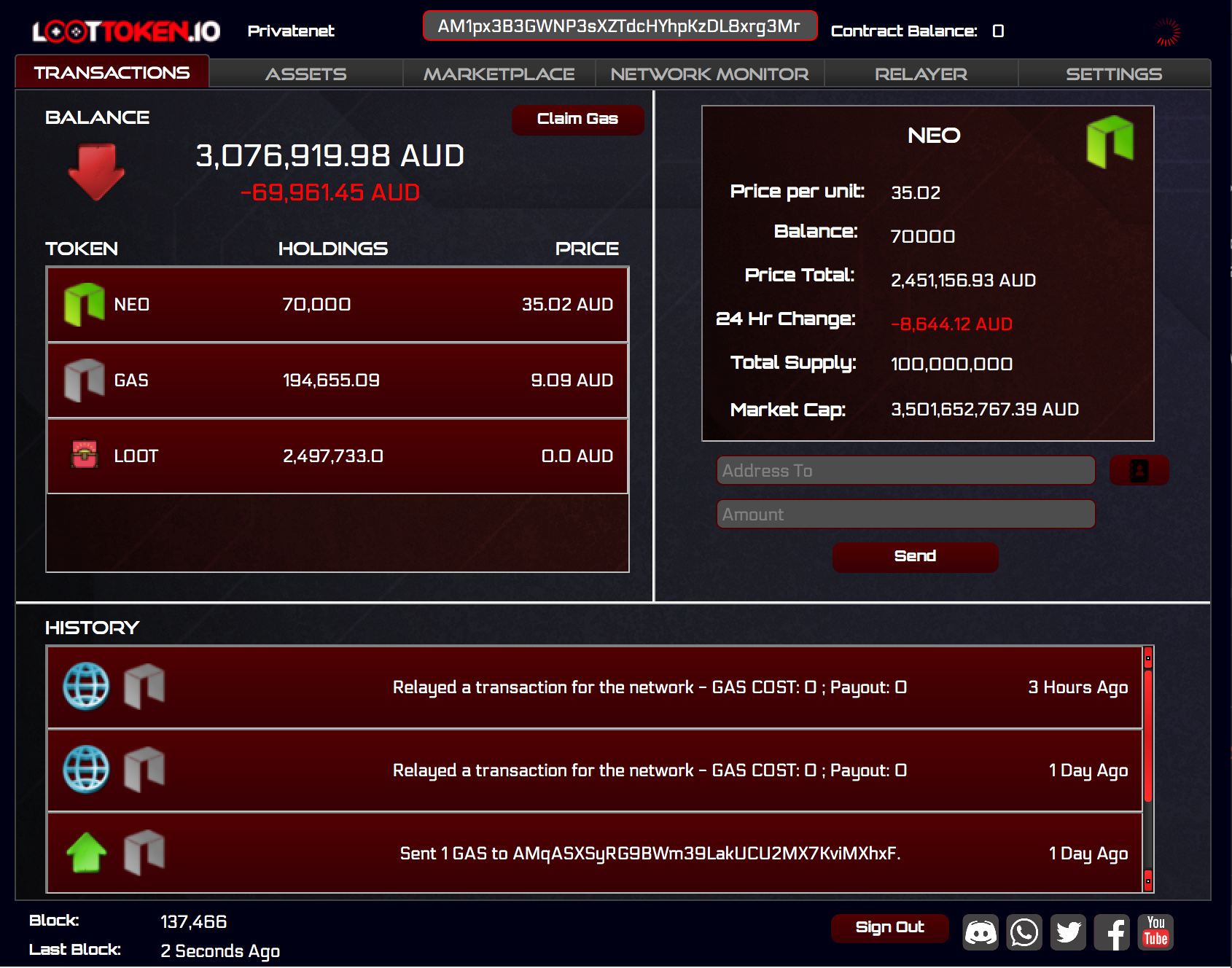Click the Price Total 2,451,156.93 AUD value
Screen dimensions: 1232x968
tap(963, 280)
